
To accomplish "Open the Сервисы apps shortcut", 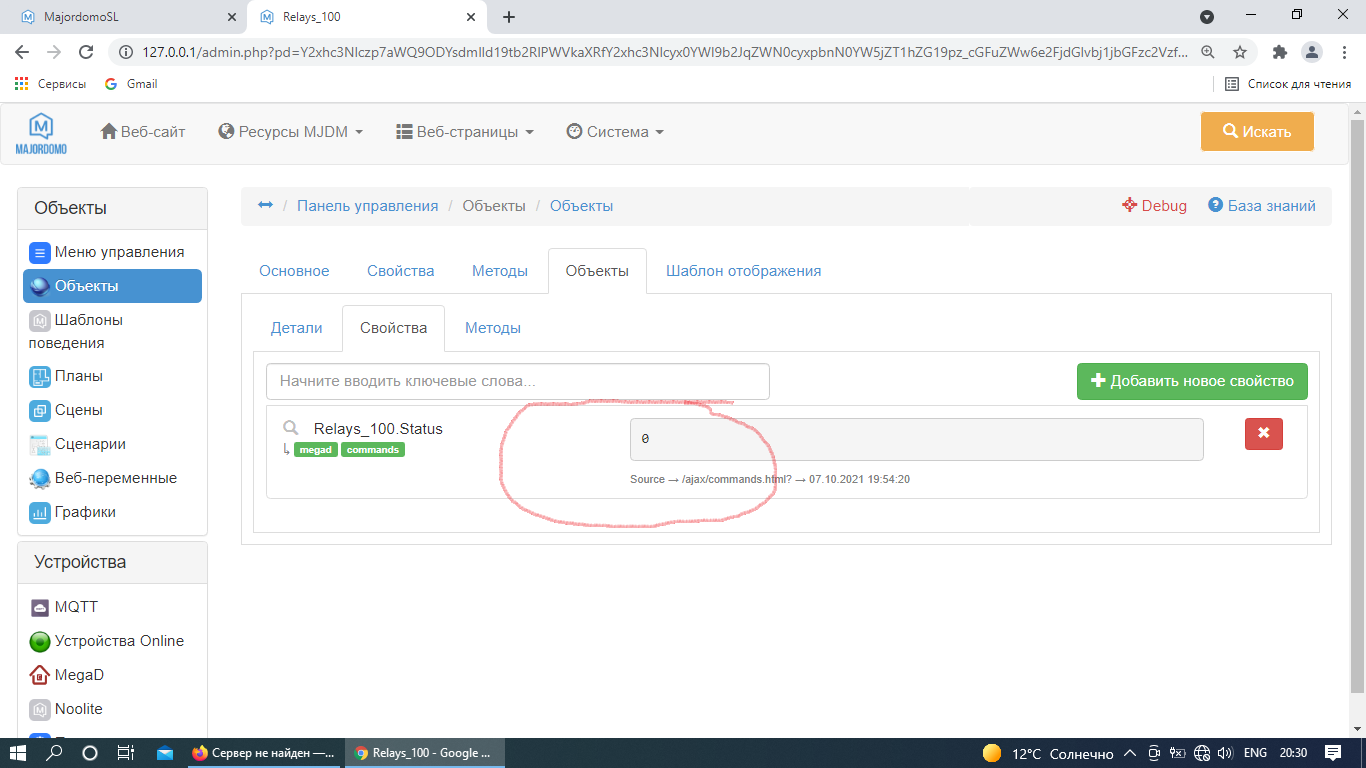I will (x=50, y=84).
